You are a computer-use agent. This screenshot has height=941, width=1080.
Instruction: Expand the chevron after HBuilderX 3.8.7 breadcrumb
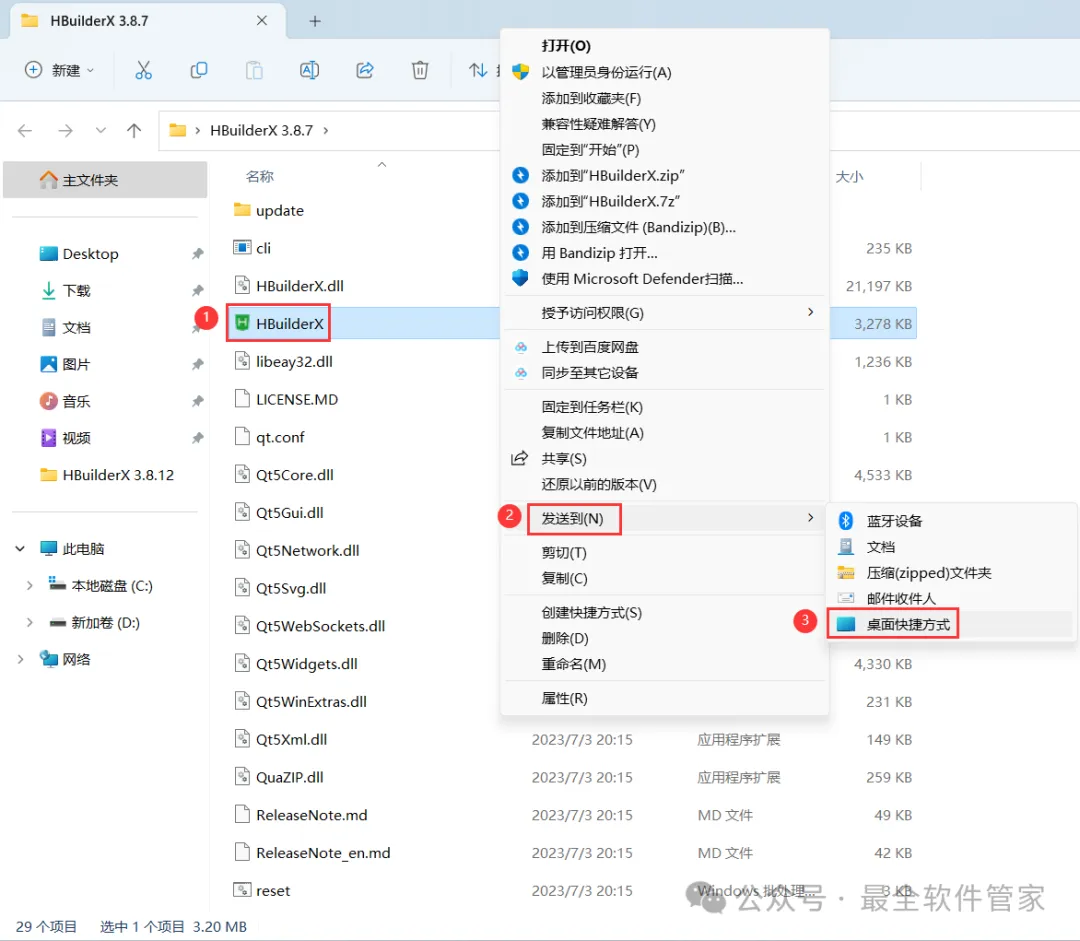[x=326, y=130]
